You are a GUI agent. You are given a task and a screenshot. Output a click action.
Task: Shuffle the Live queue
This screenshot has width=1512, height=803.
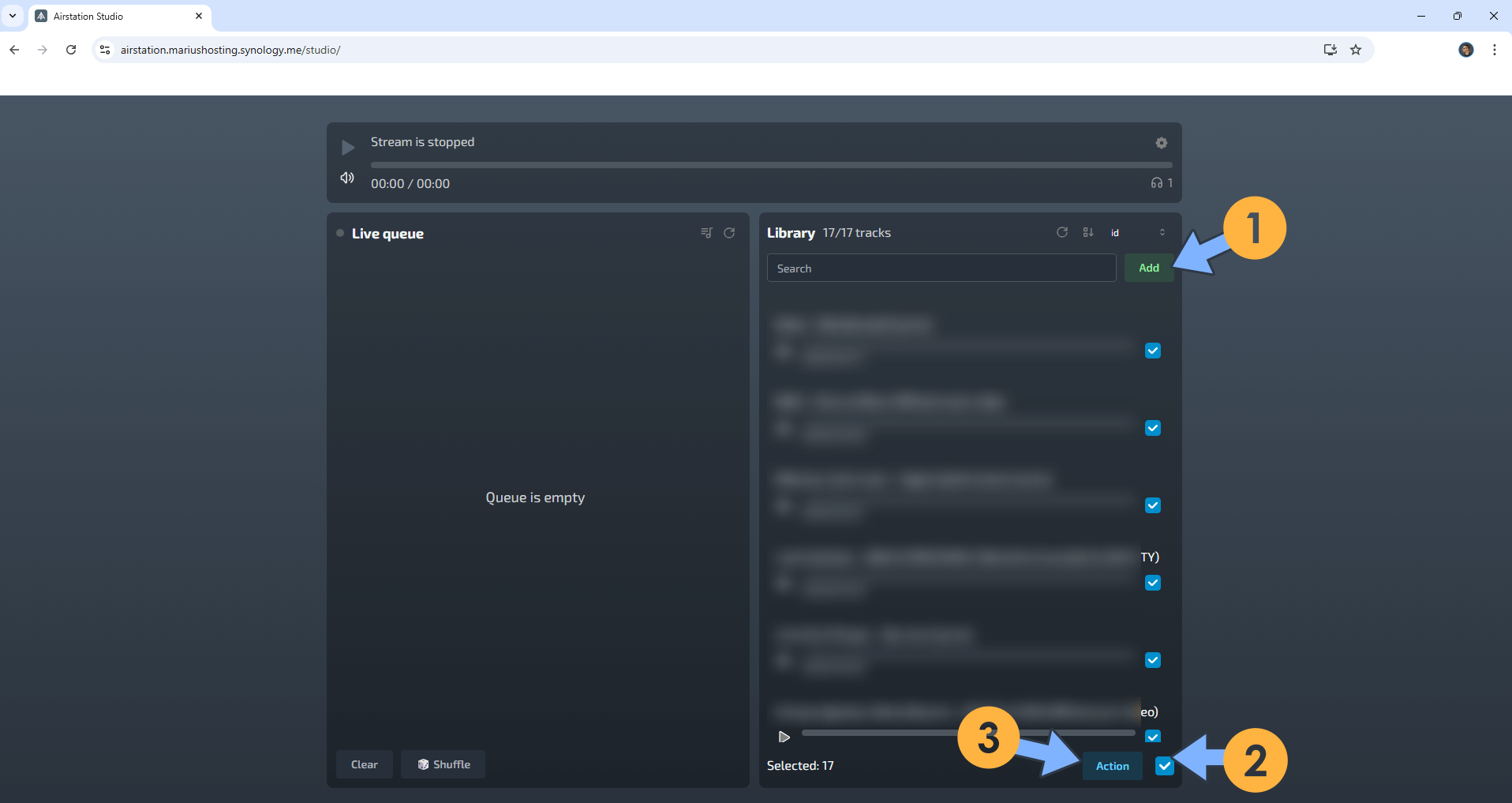443,764
